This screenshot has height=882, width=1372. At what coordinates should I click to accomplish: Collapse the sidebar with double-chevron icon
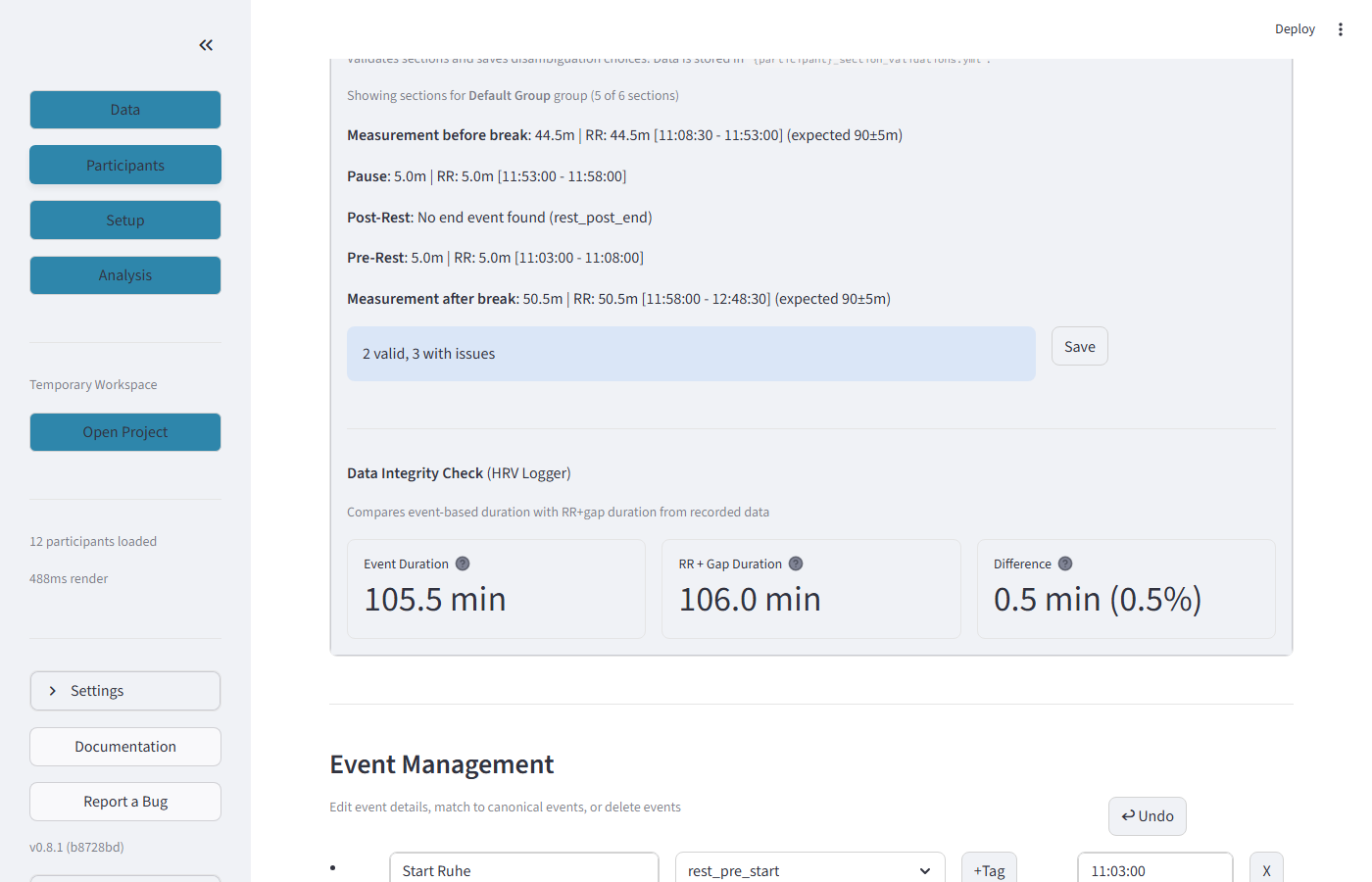(x=206, y=45)
